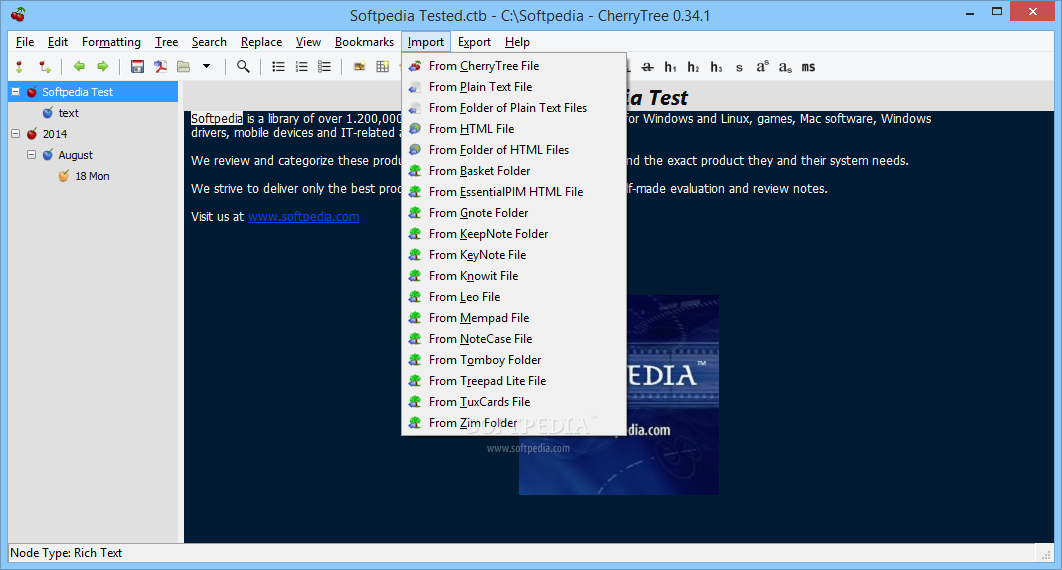
Task: Choose From Folder of HTML Files
Action: [x=513, y=150]
